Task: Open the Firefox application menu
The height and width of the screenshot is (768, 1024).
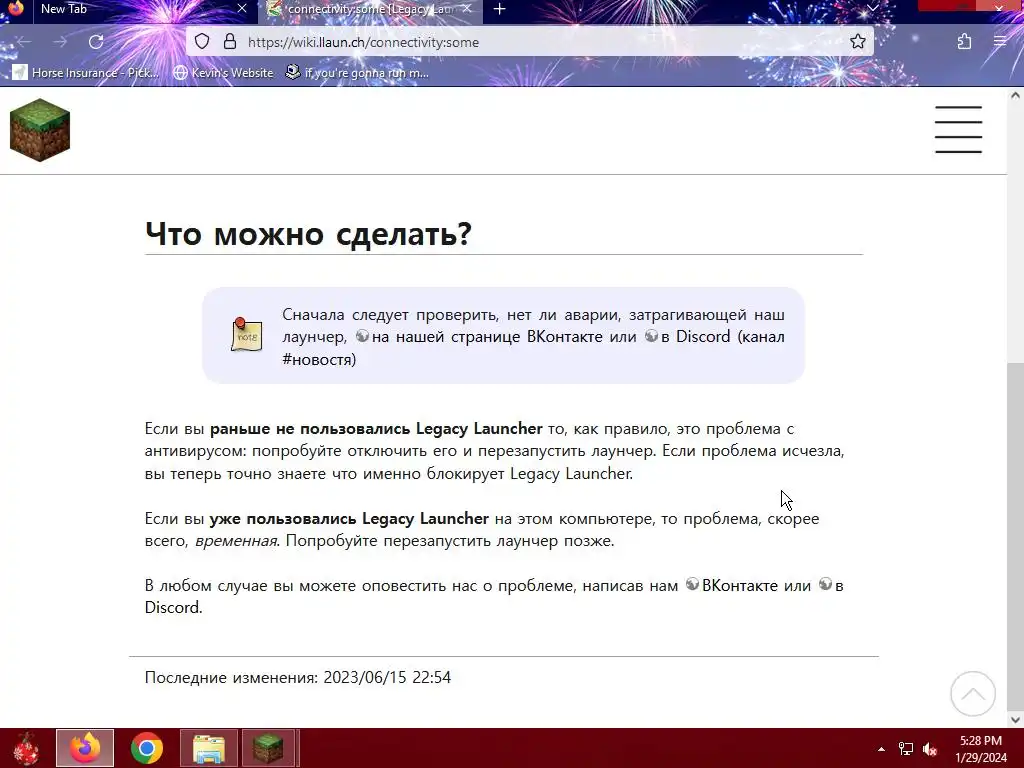Action: tap(1000, 42)
